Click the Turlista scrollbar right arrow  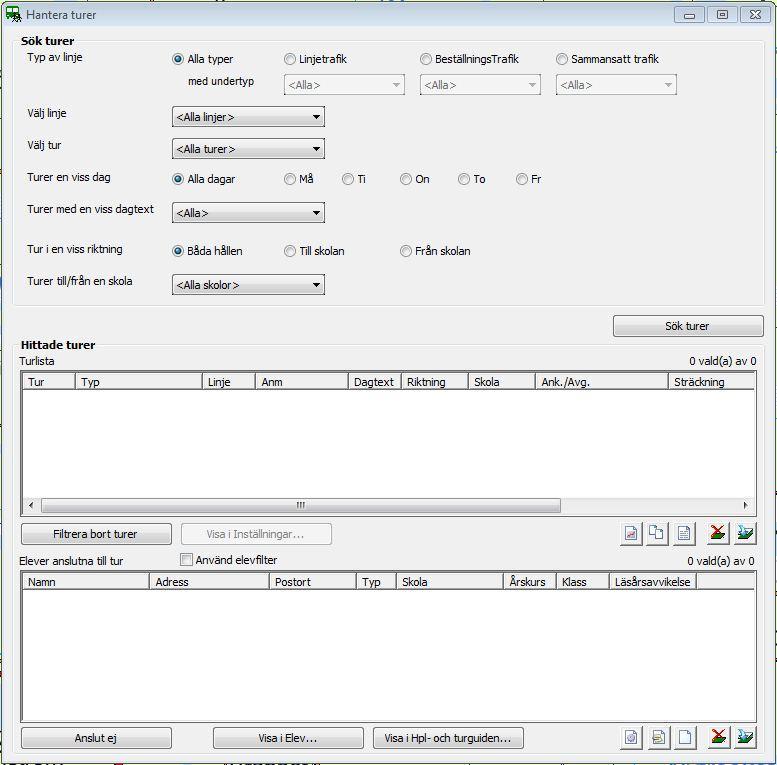click(x=745, y=505)
